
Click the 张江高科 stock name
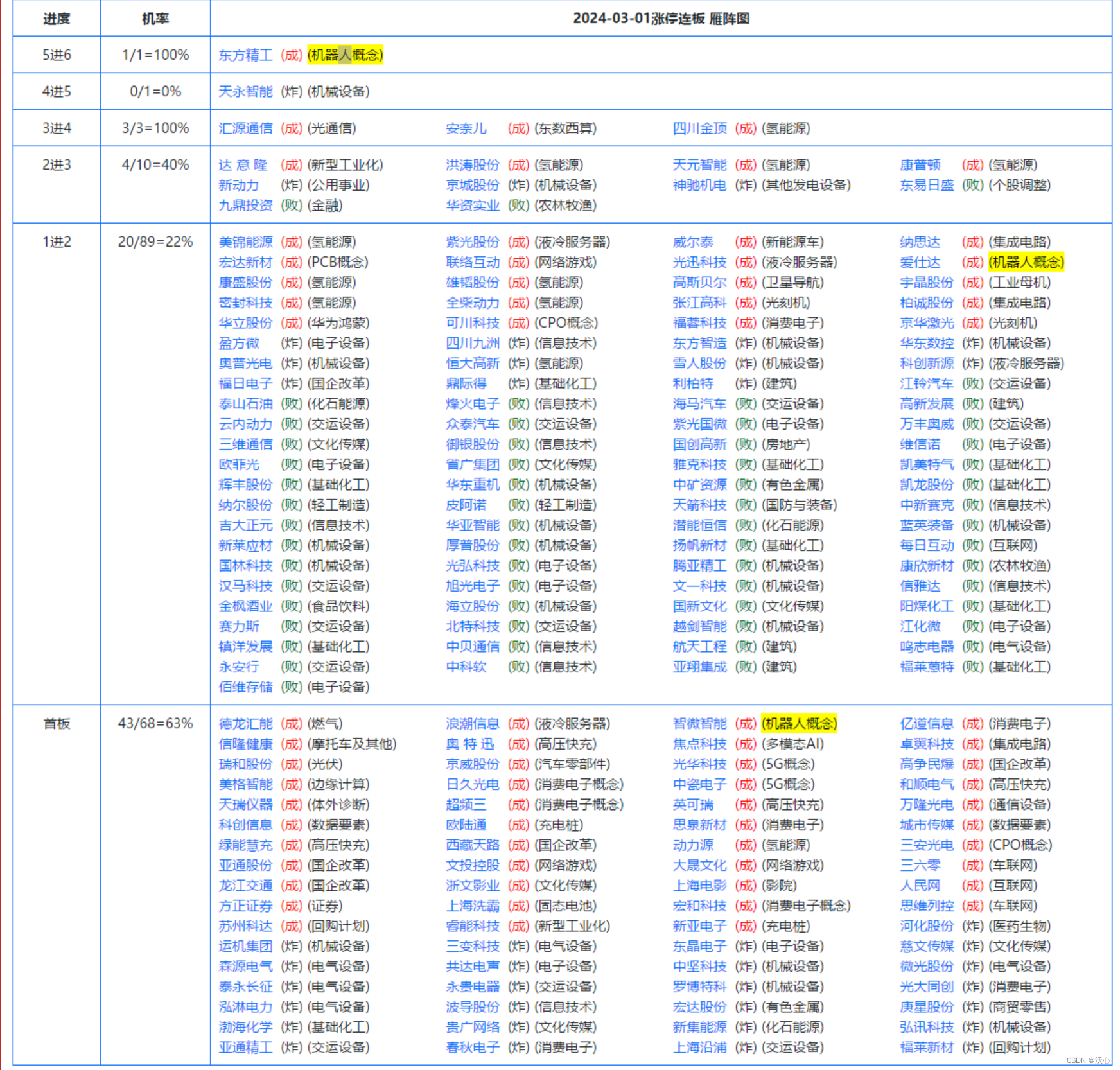pyautogui.click(x=699, y=303)
